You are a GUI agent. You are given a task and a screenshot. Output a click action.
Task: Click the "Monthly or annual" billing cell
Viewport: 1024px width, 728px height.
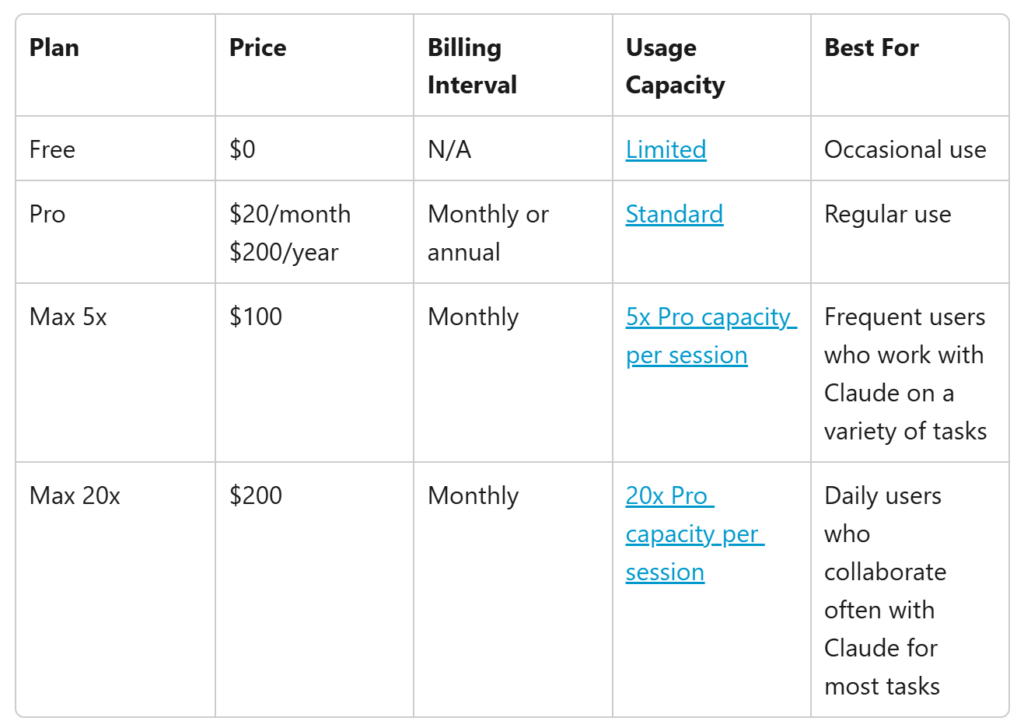(488, 233)
